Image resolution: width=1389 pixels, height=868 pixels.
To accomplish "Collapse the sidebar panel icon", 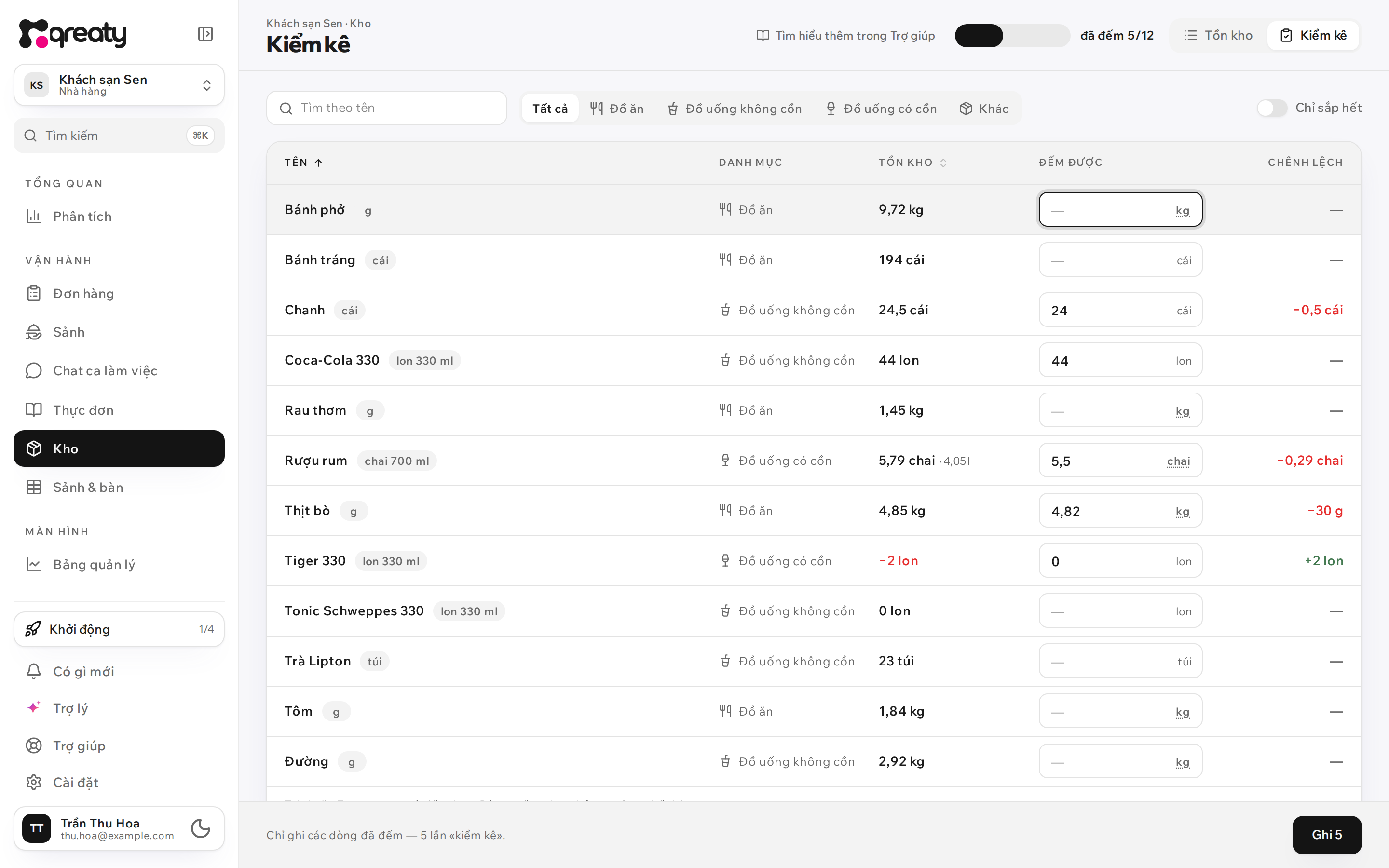I will pyautogui.click(x=205, y=34).
